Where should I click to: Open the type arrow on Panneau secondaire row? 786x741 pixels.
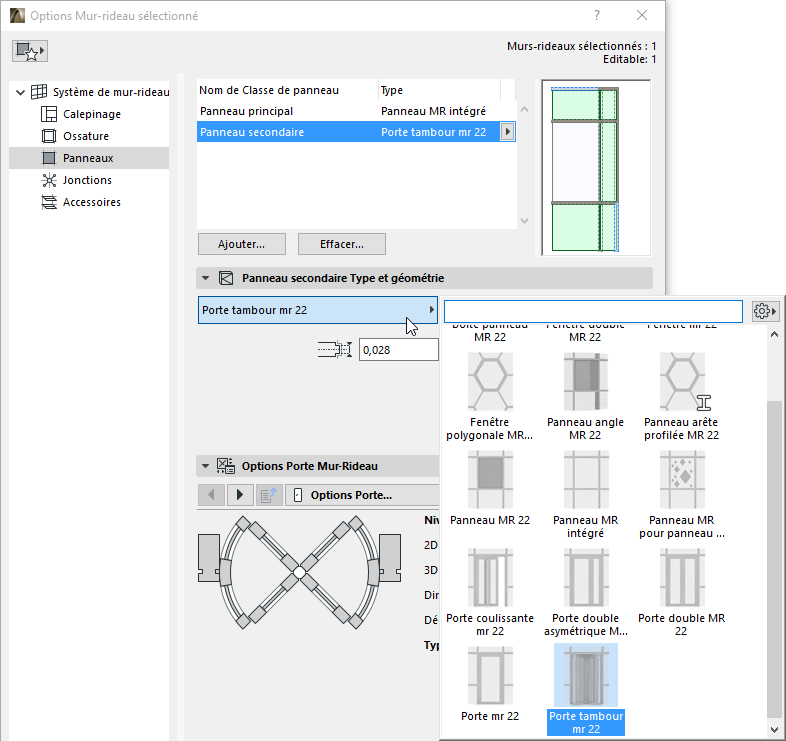pos(508,132)
